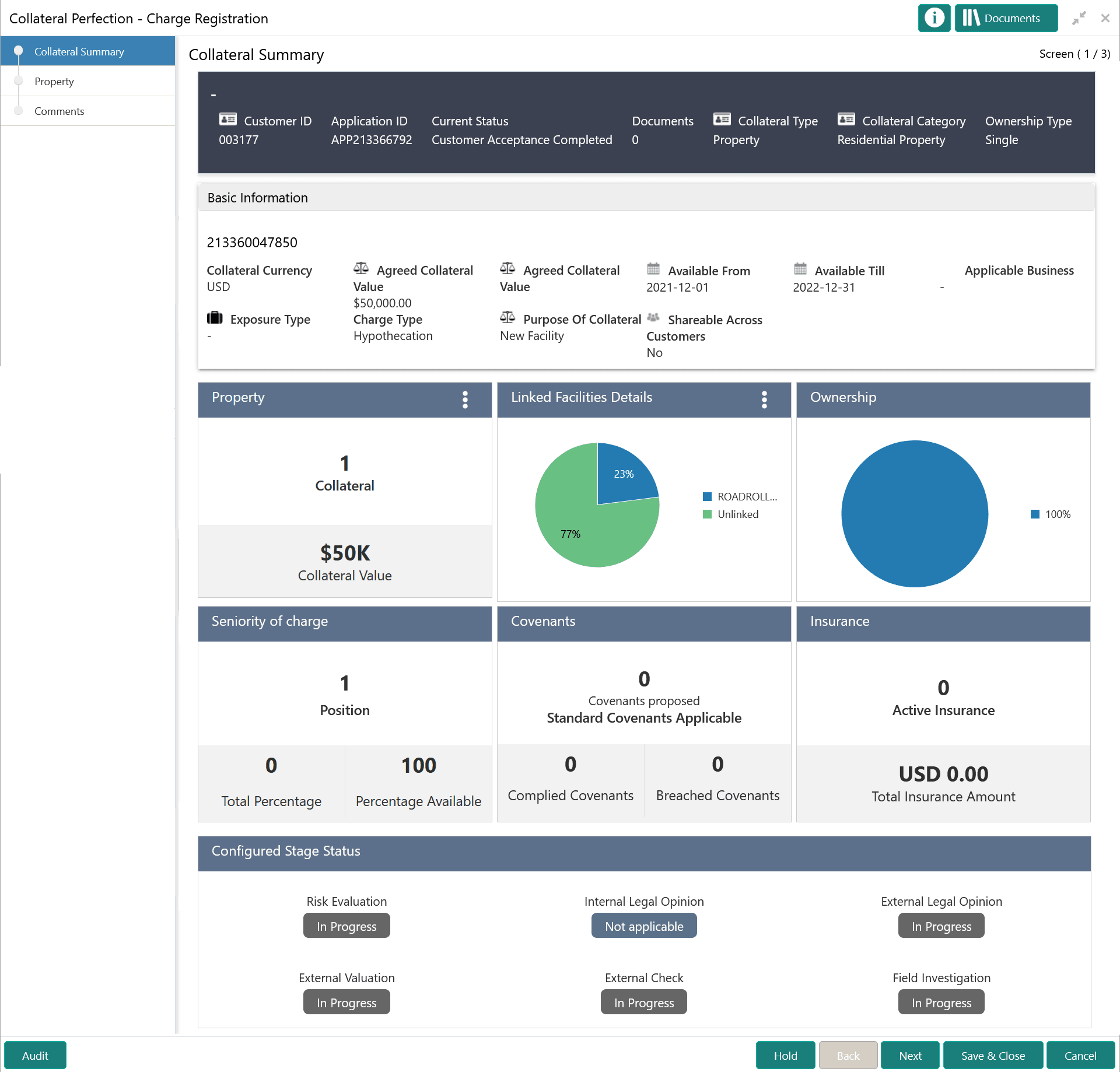This screenshot has height=1072, width=1120.
Task: Select Collateral Summary step in sidebar
Action: tap(79, 51)
